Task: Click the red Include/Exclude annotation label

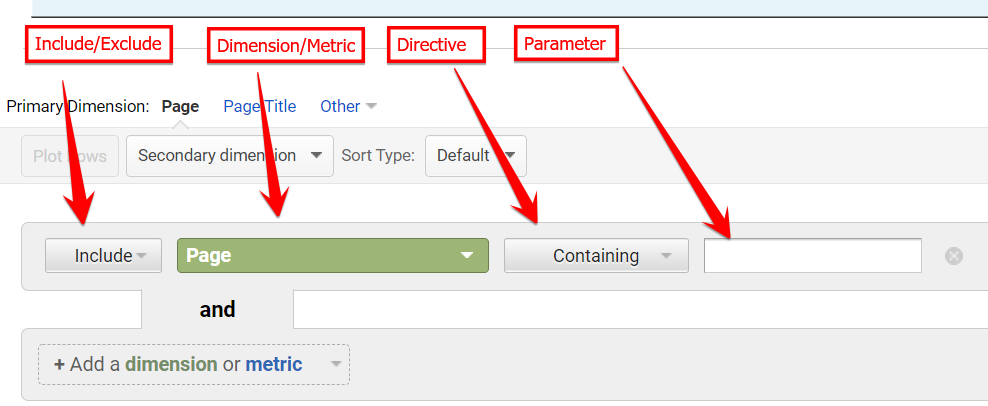Action: [x=98, y=43]
